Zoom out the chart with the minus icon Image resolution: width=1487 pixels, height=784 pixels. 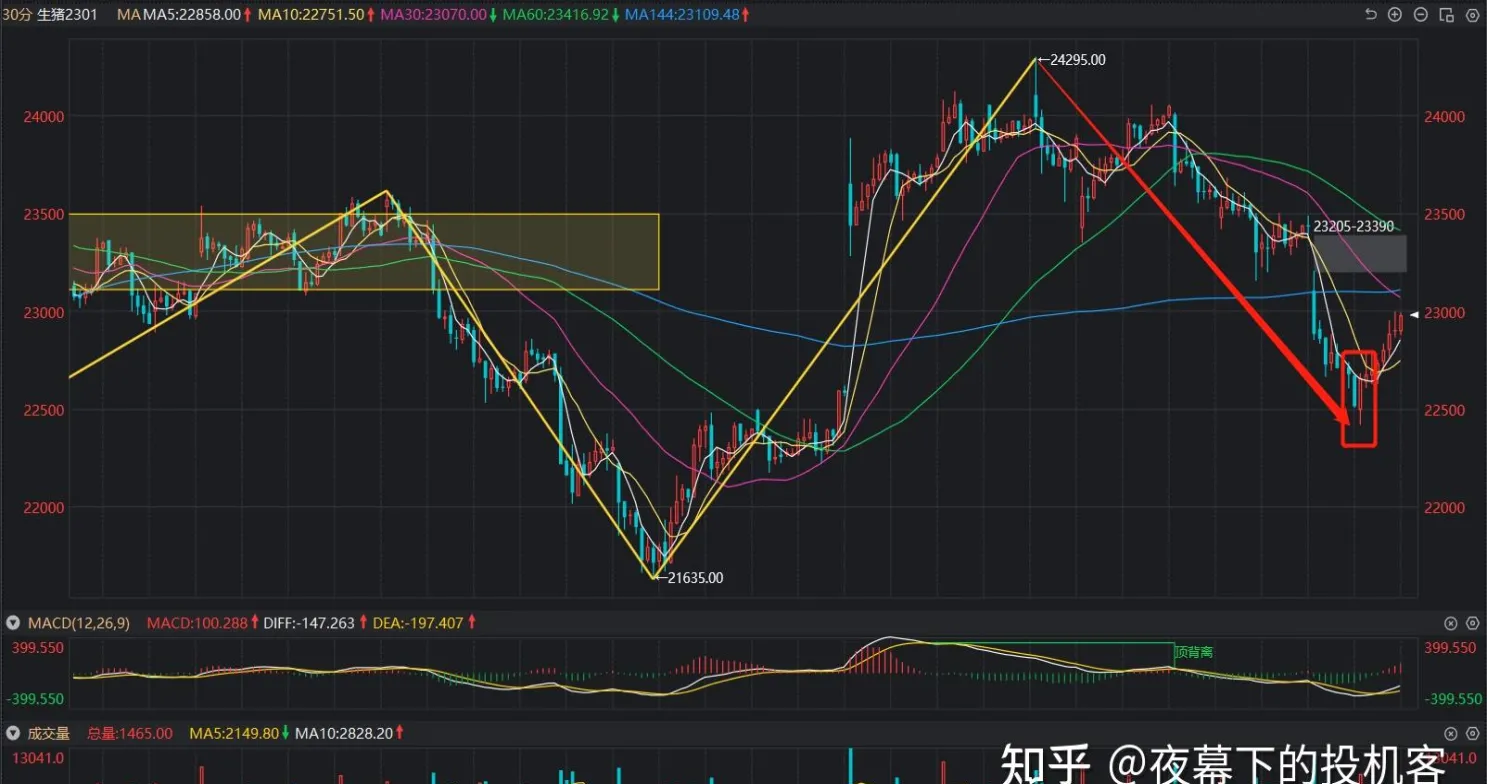[1421, 15]
